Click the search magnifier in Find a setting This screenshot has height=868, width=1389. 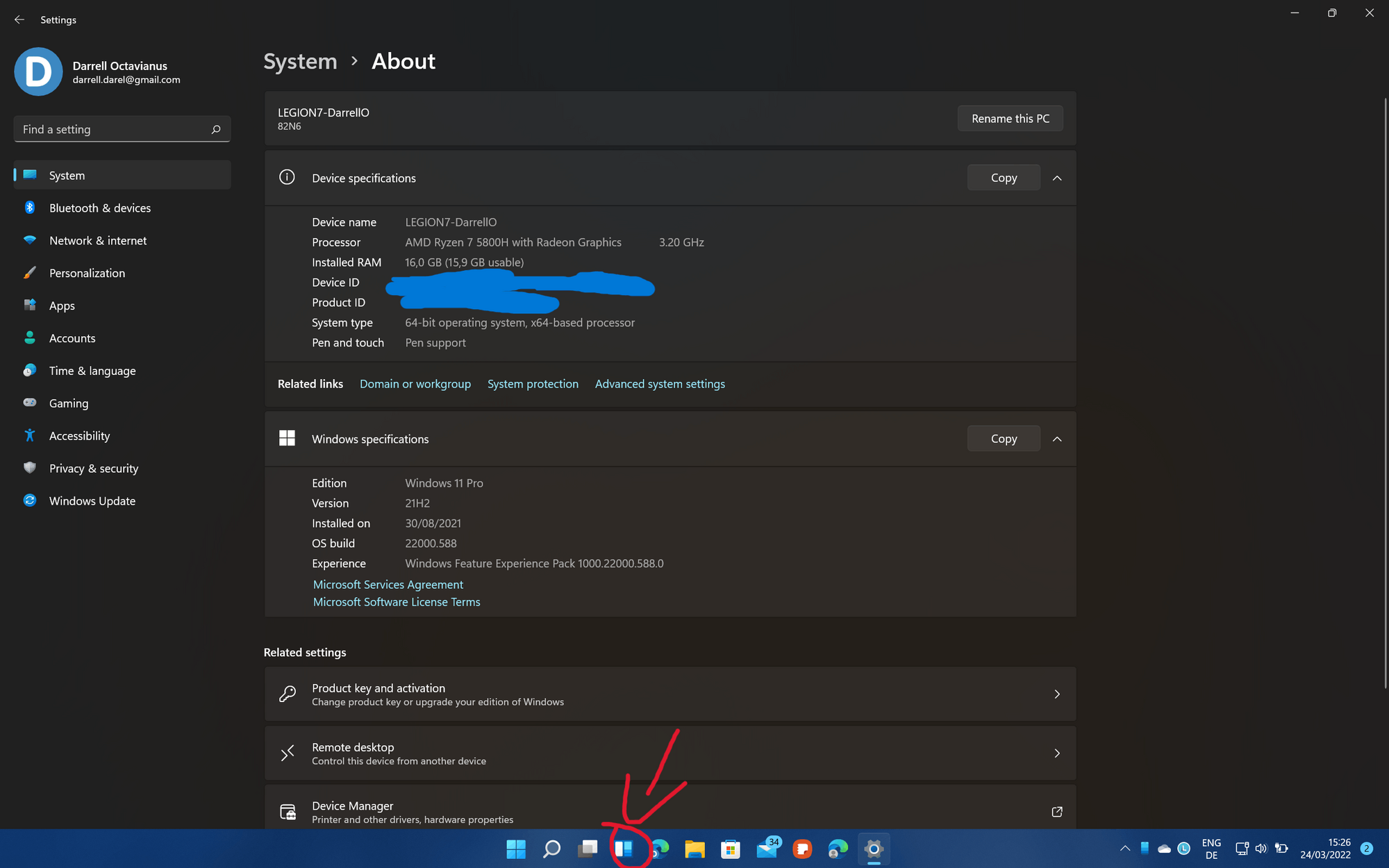tap(216, 129)
